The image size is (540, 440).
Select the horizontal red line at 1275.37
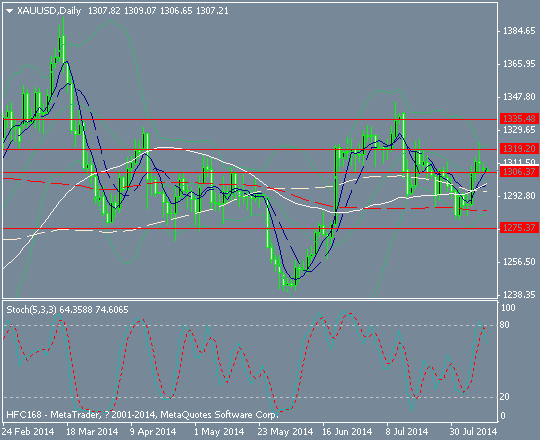[x=250, y=228]
